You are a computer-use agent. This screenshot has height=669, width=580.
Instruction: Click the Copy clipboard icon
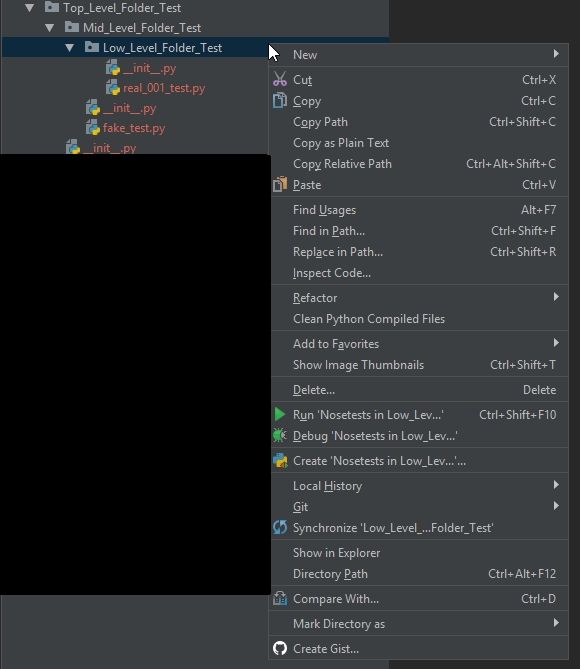[280, 101]
